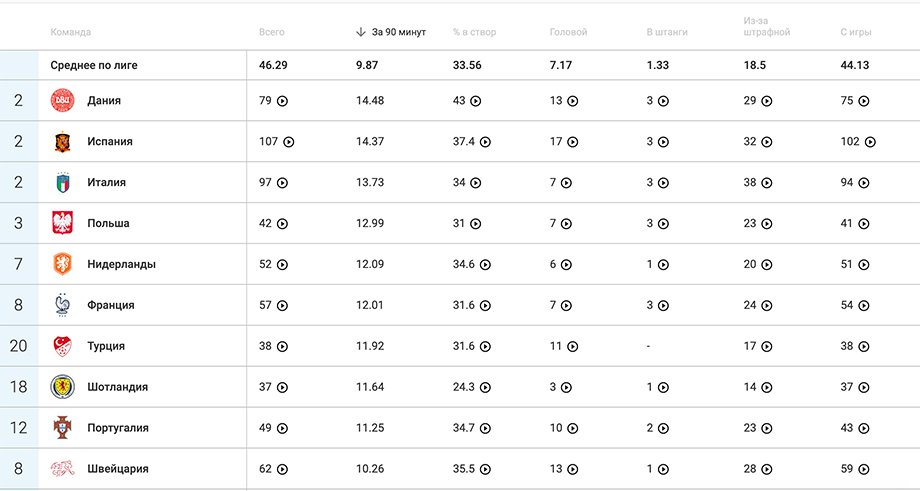Play Denmark's 79 total shots video
This screenshot has height=491, width=920.
[282, 101]
